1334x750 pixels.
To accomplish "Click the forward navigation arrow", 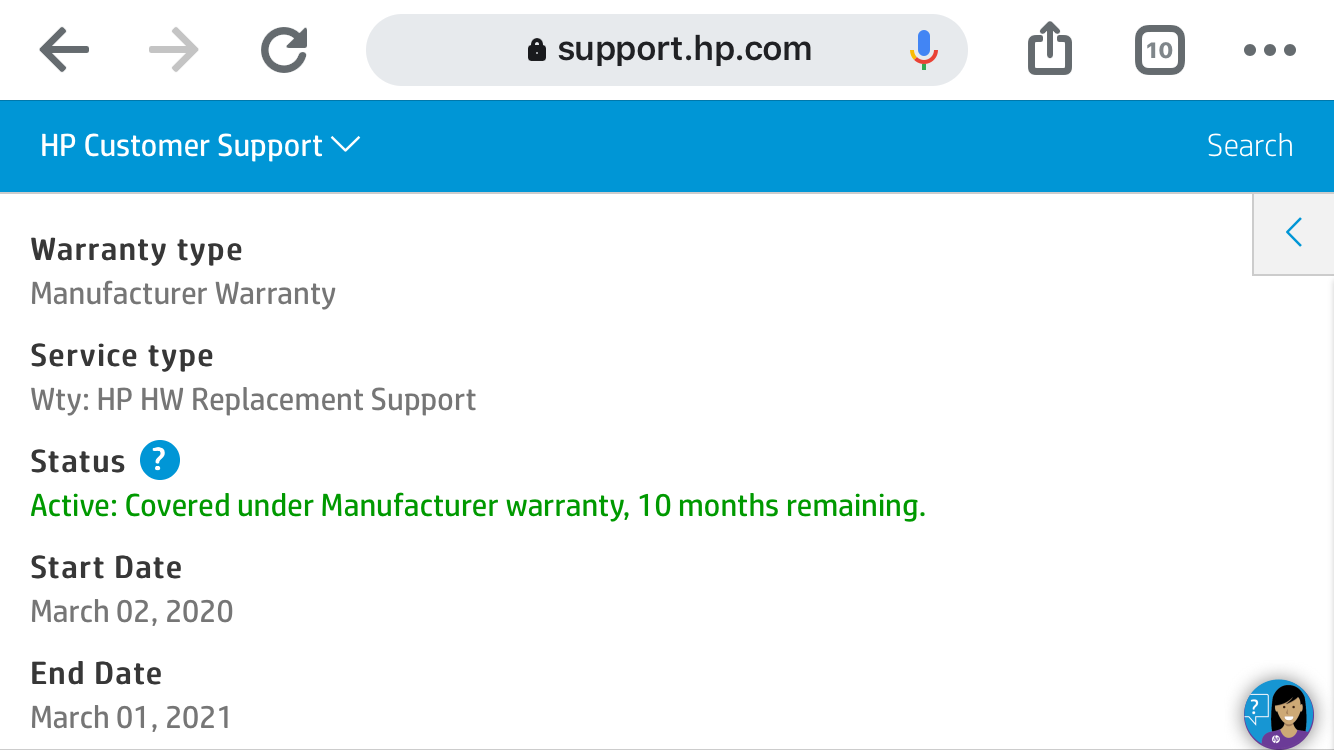I will tap(173, 50).
